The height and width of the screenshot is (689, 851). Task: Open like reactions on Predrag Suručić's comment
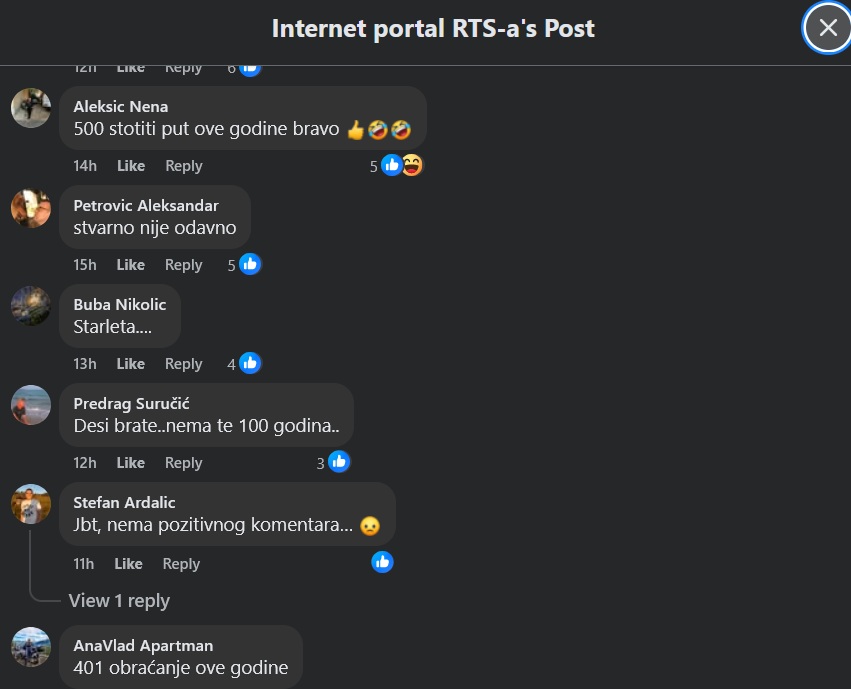point(339,462)
